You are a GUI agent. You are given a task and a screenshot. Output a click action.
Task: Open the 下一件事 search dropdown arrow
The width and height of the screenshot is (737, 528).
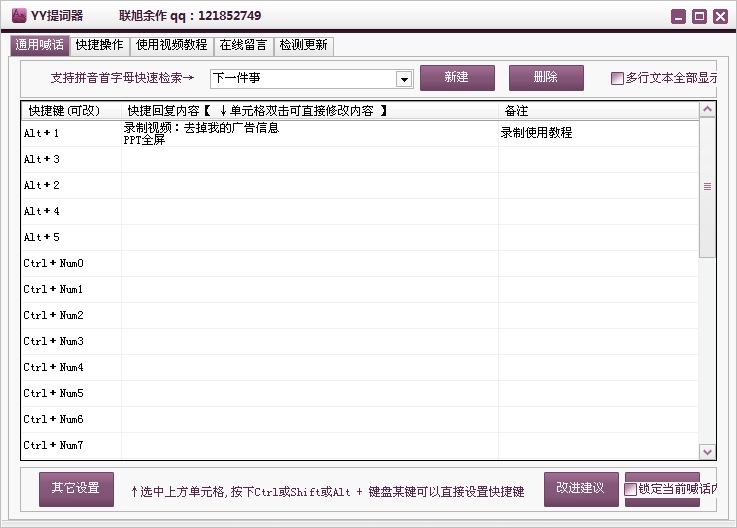click(x=404, y=79)
